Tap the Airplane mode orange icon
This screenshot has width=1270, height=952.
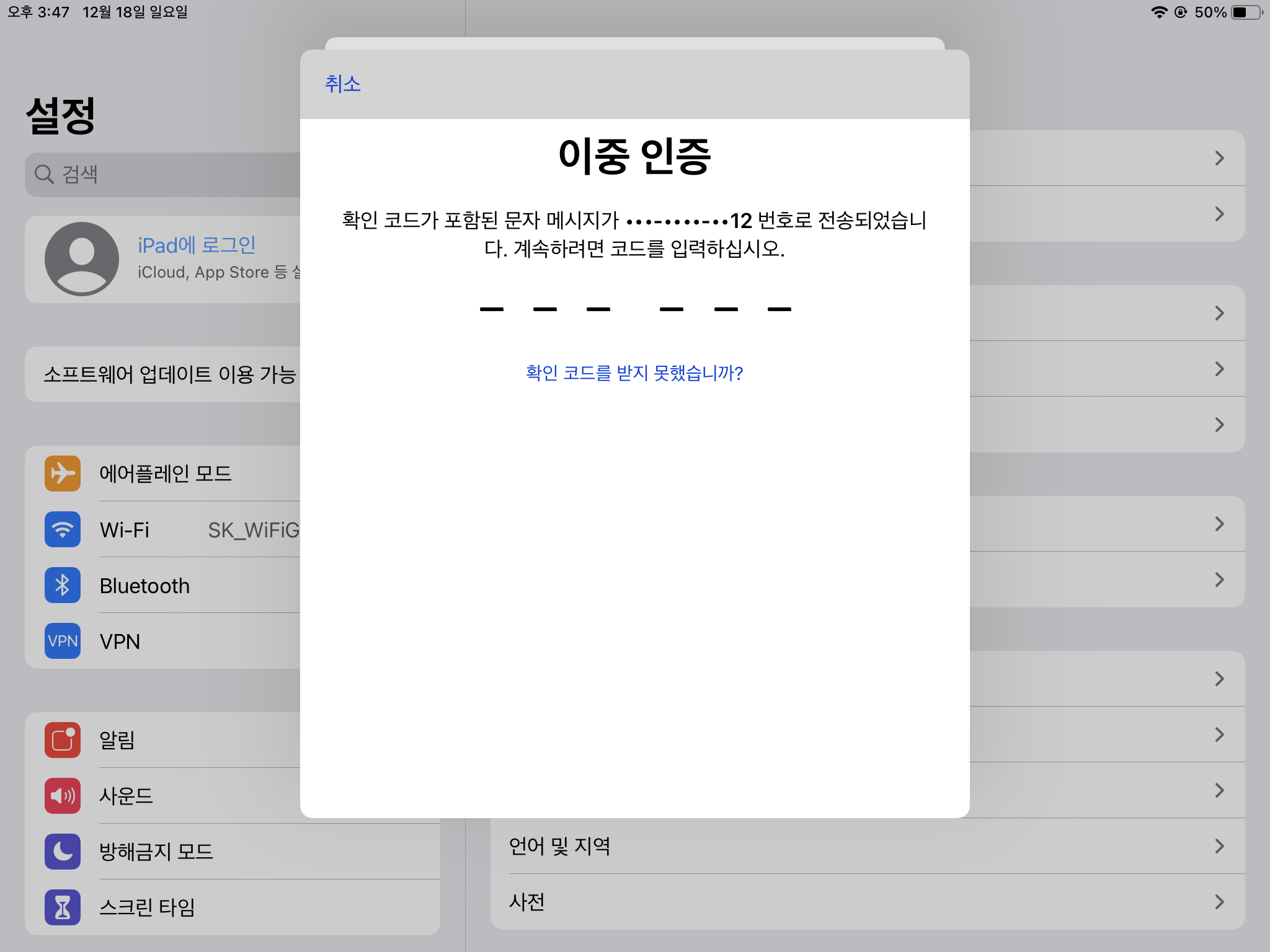[x=63, y=474]
